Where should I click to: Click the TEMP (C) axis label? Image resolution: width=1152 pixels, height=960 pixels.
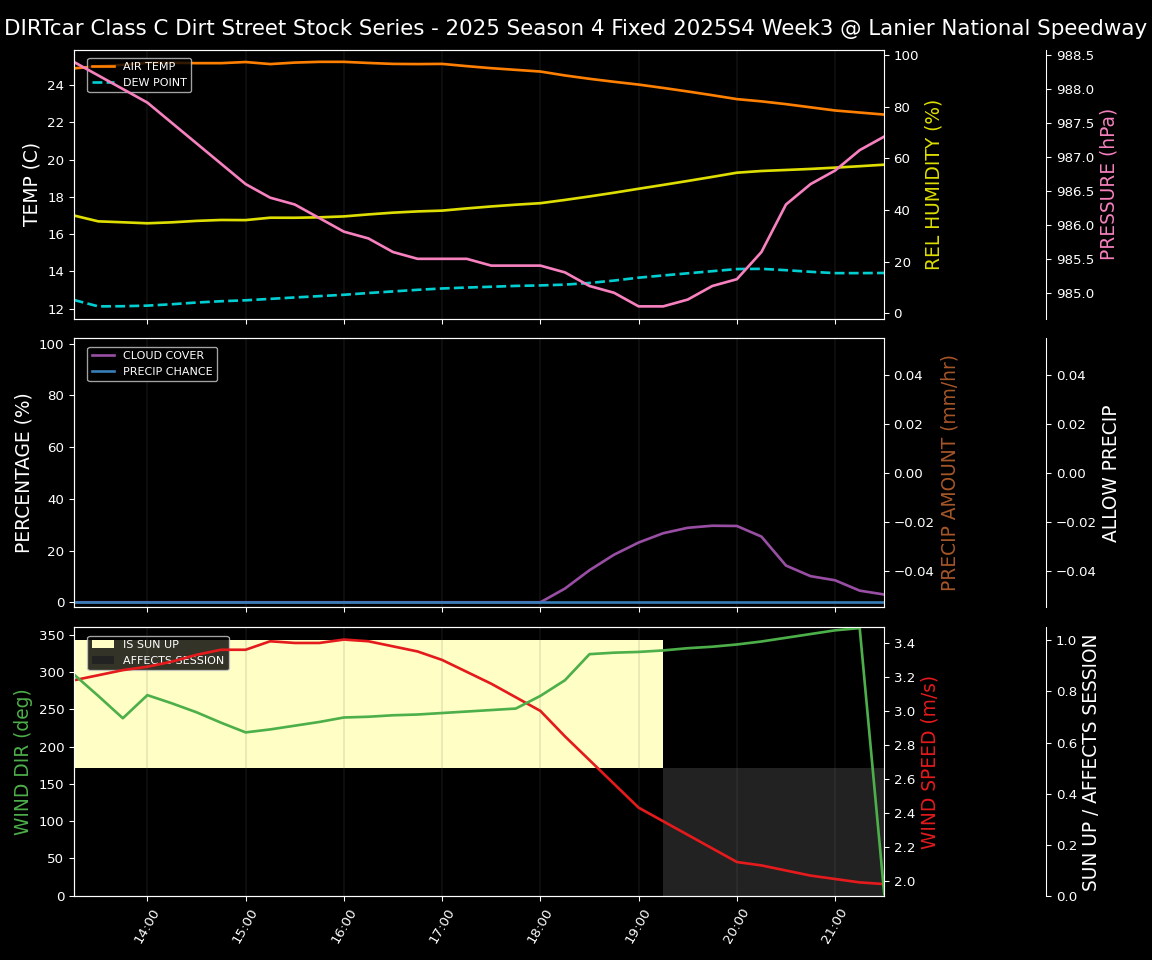[32, 184]
